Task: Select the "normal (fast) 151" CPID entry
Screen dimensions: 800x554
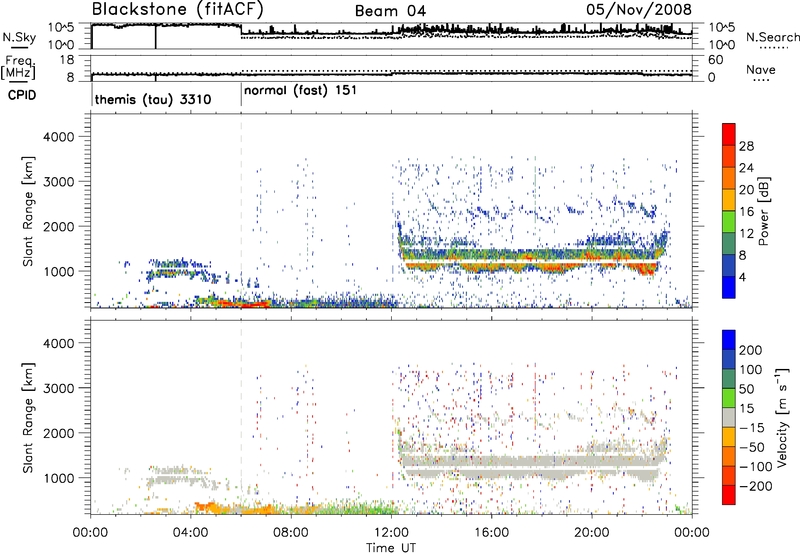Action: pyautogui.click(x=301, y=91)
